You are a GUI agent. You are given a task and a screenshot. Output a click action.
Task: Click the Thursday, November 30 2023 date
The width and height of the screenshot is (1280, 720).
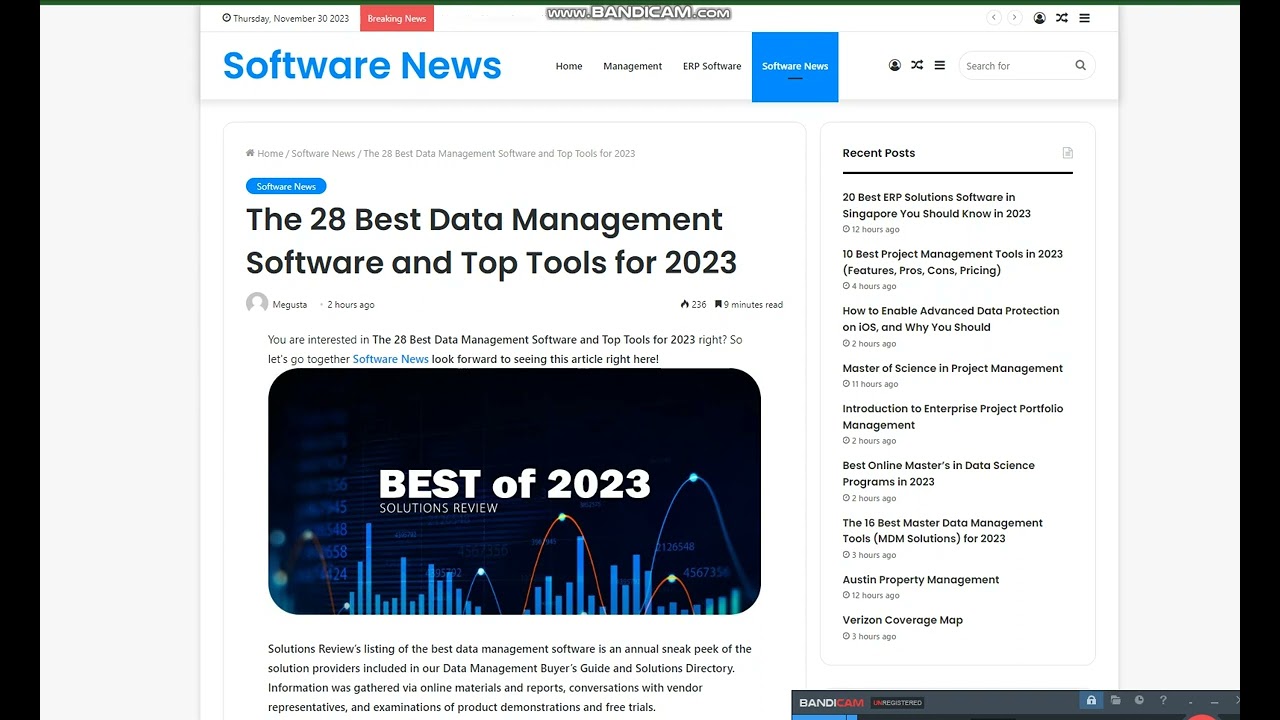(x=285, y=18)
